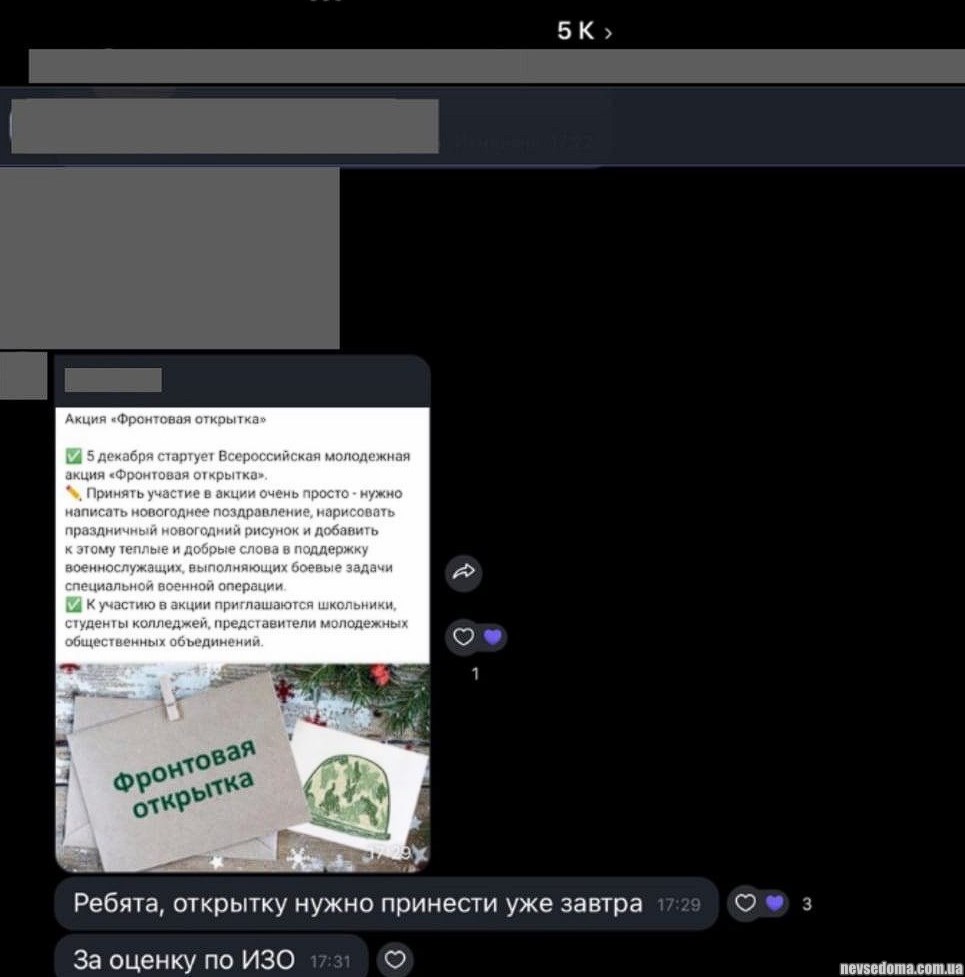The width and height of the screenshot is (965, 977).
Task: Open the '5 K' chevron at top
Action: [585, 32]
